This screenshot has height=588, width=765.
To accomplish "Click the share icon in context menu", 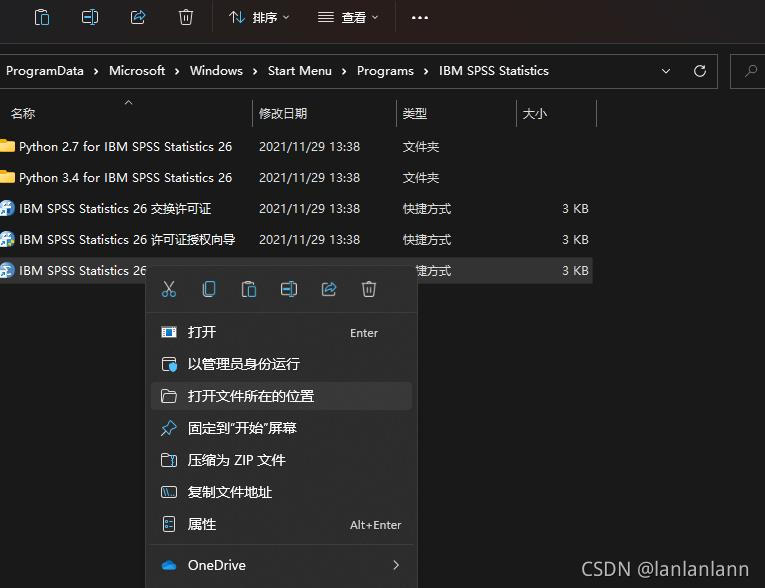I will 329,289.
